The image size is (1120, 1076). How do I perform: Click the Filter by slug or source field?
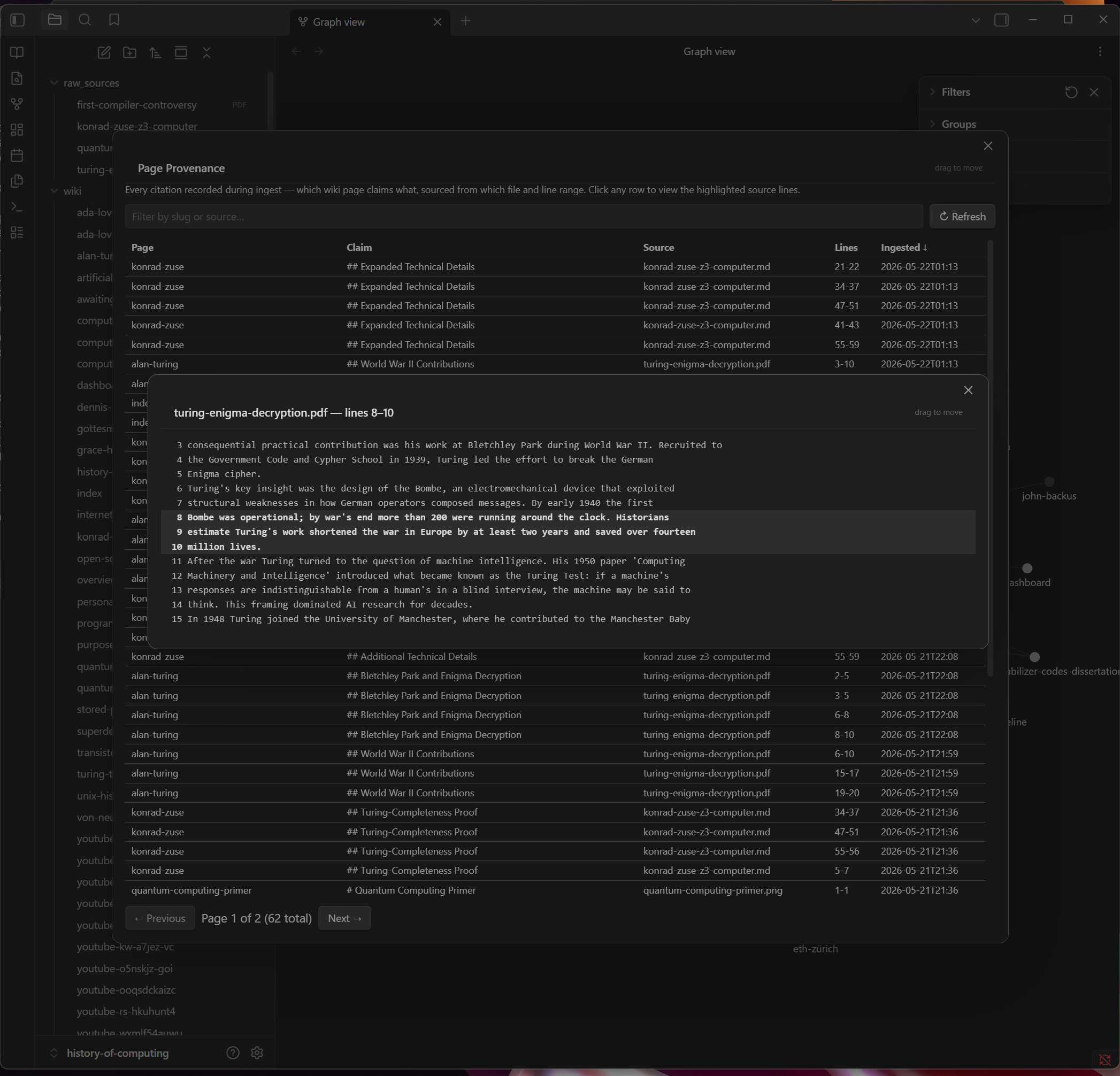coord(524,217)
